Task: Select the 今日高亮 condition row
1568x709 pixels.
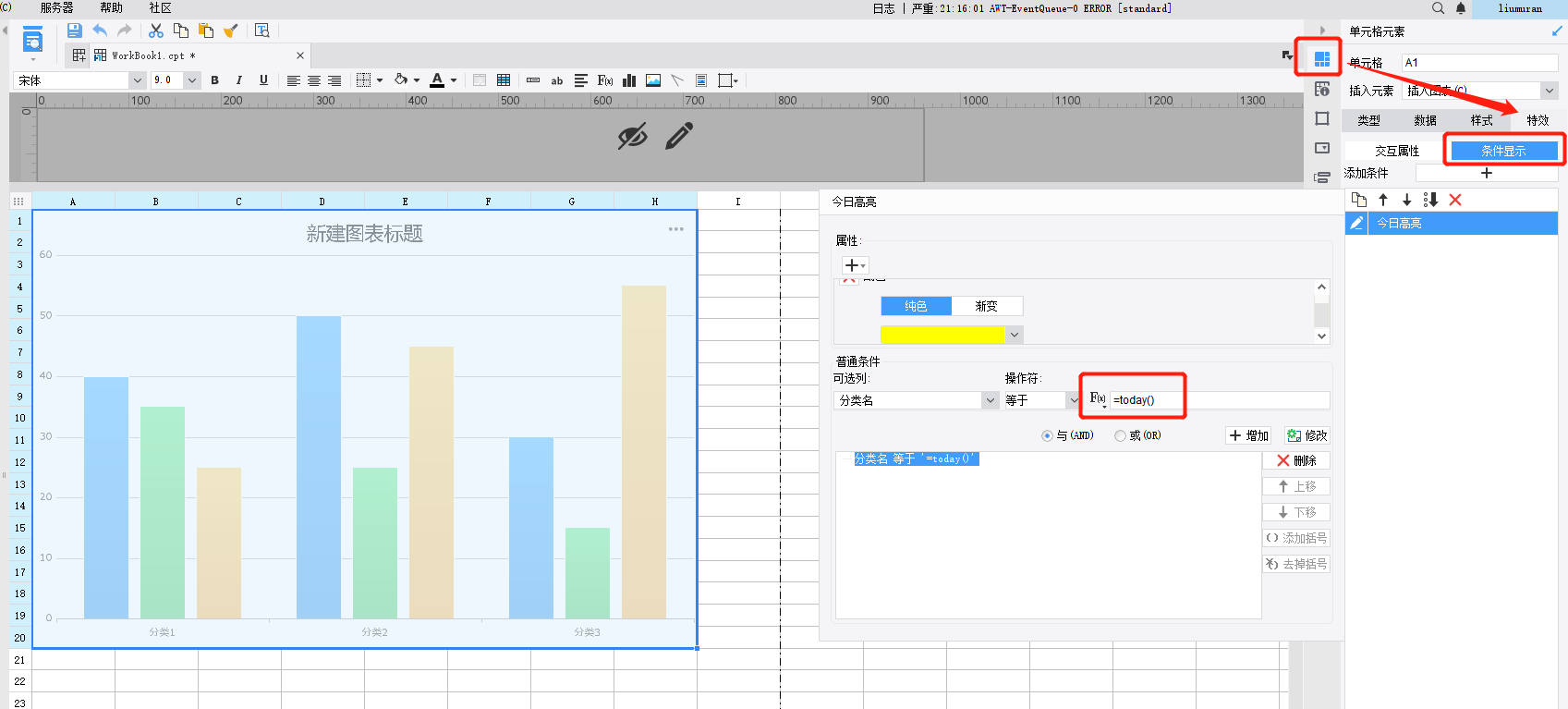Action: [1452, 223]
